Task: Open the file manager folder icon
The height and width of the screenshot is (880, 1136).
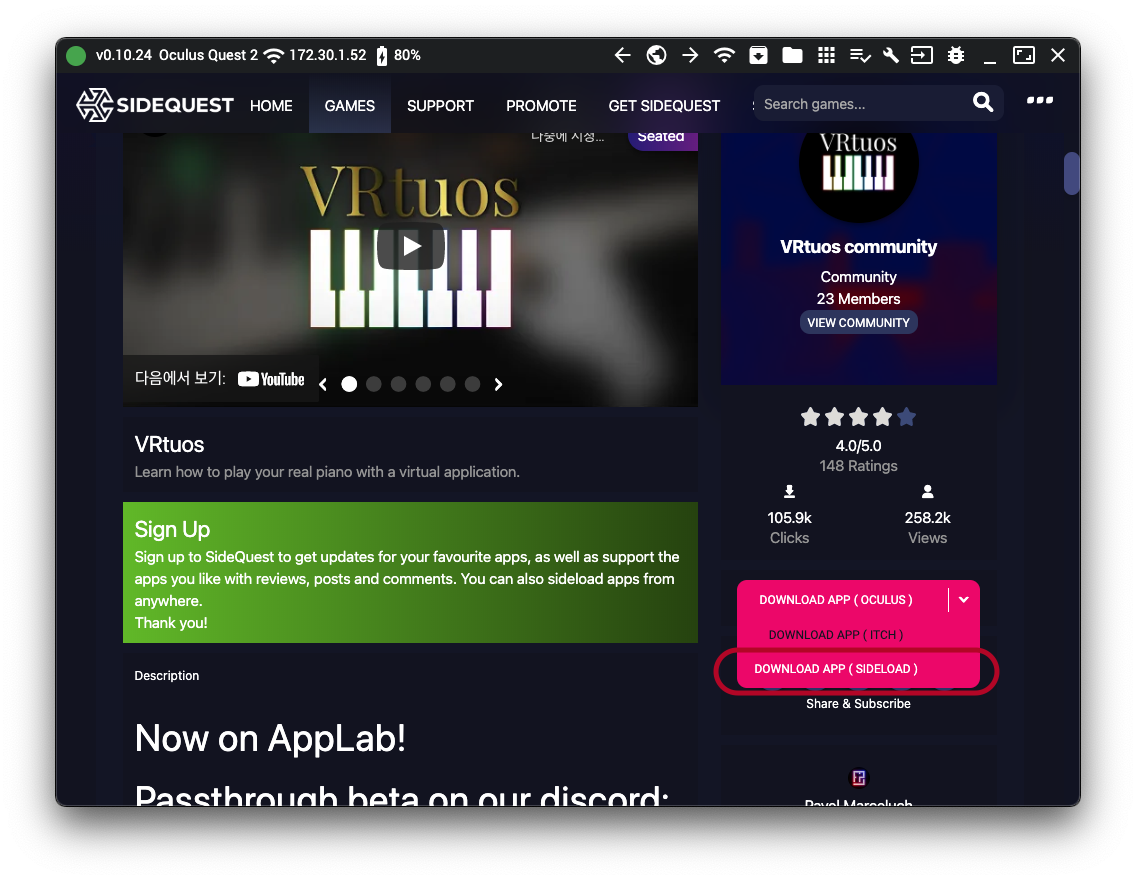Action: tap(793, 56)
